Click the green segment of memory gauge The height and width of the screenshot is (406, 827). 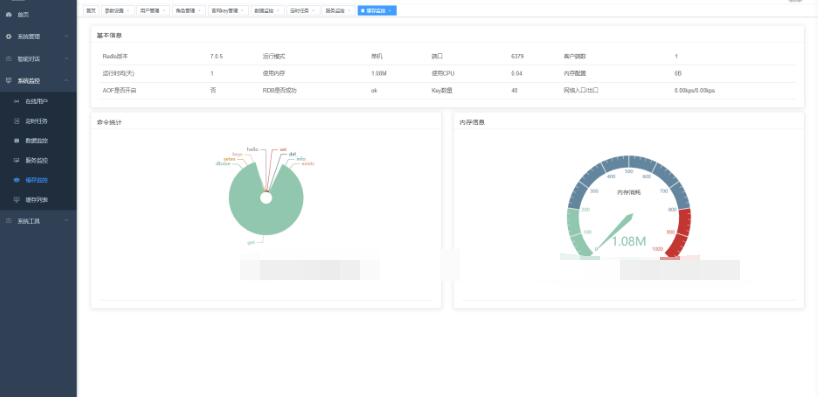coord(576,231)
